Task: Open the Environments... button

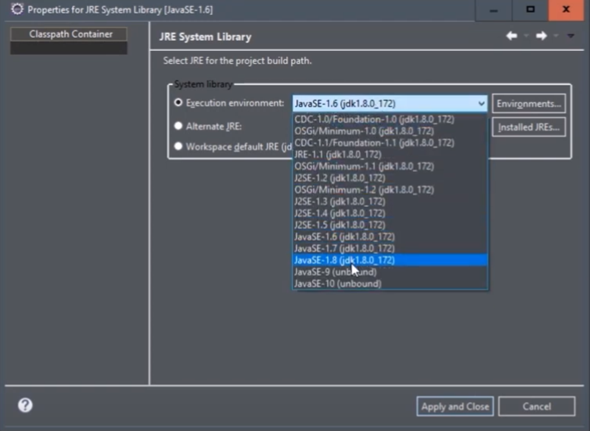Action: (529, 104)
